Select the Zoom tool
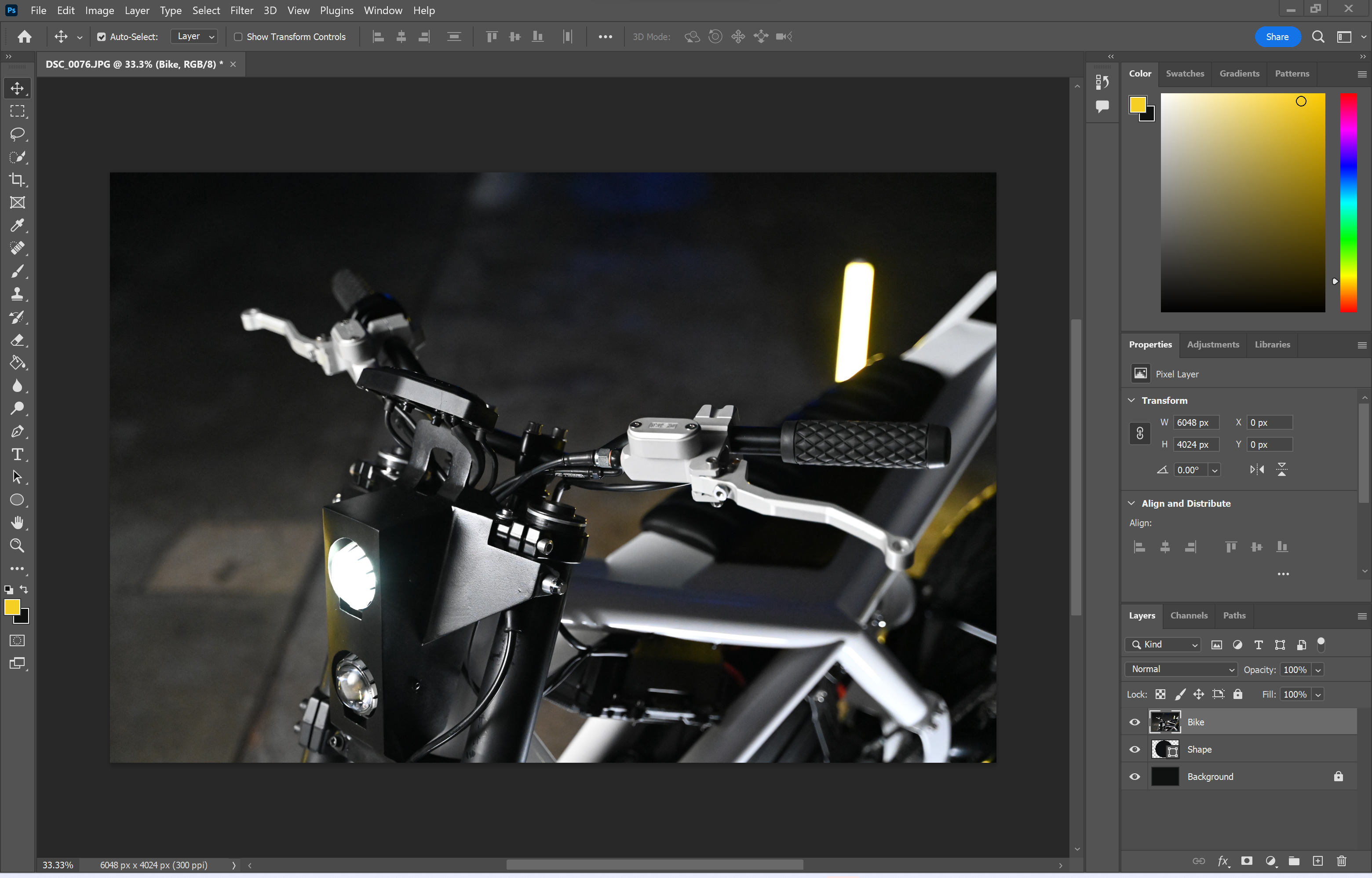This screenshot has height=878, width=1372. (x=17, y=545)
